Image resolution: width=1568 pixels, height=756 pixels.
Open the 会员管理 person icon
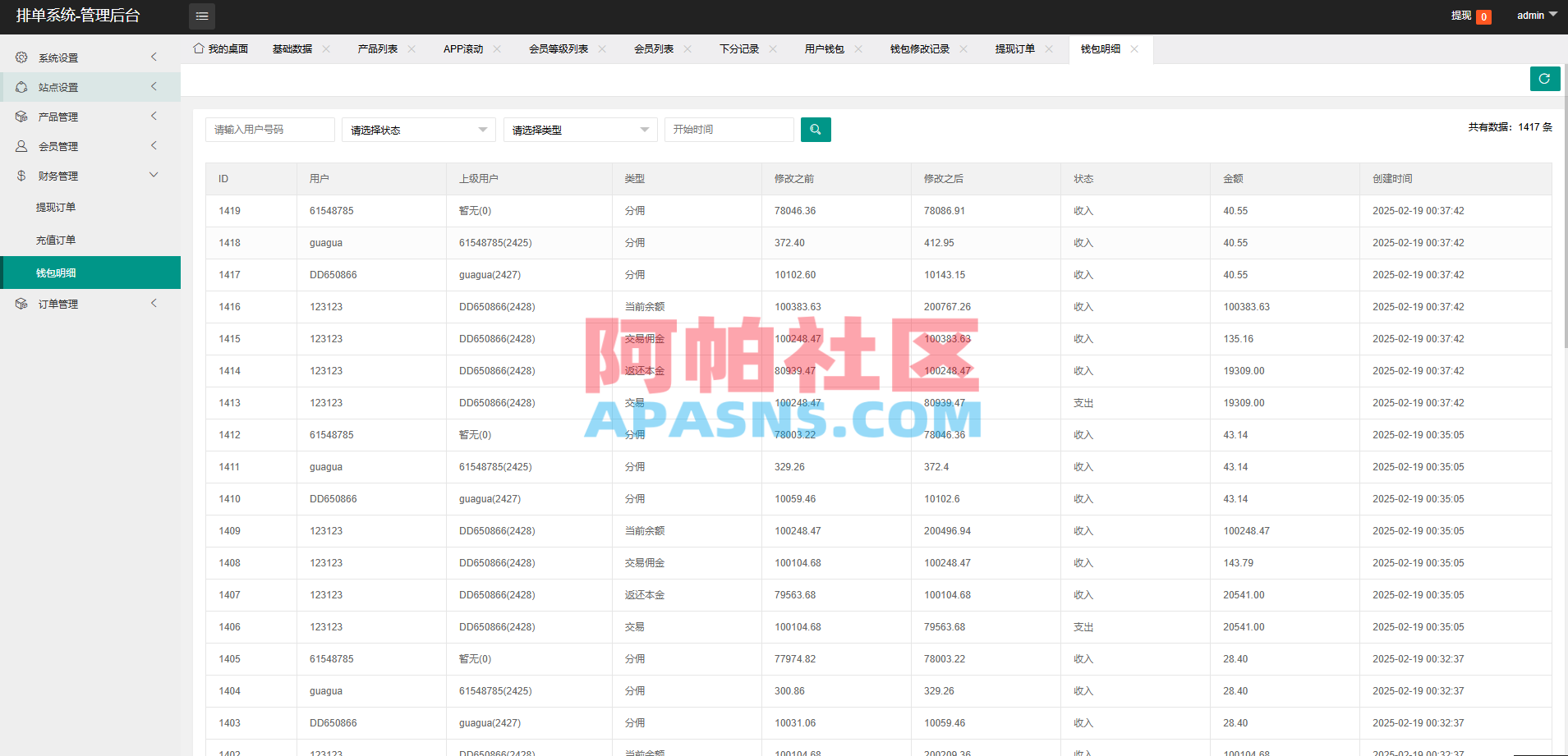(x=21, y=145)
